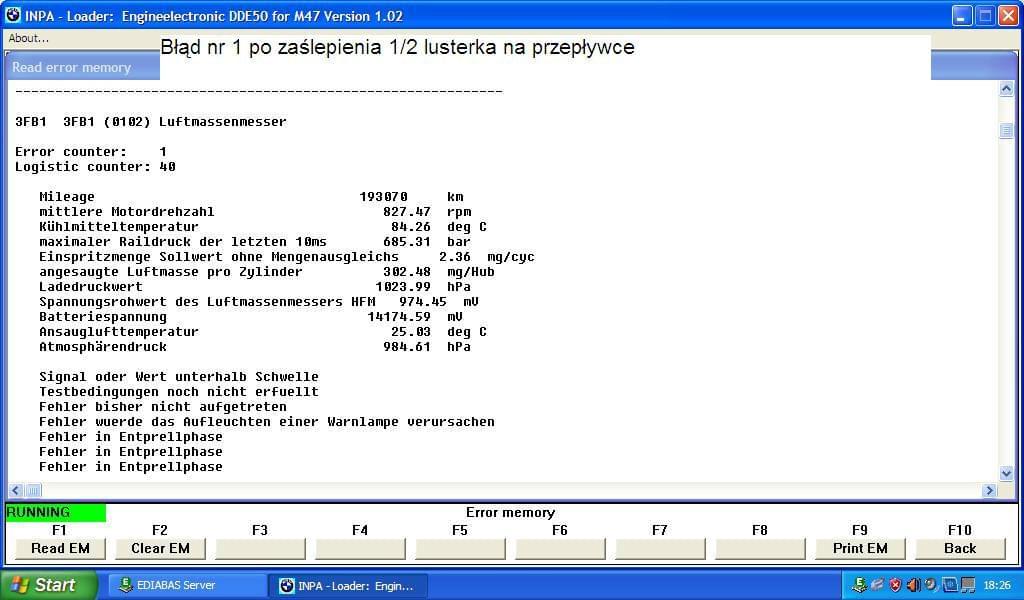Click the blank button under F6

(560, 548)
